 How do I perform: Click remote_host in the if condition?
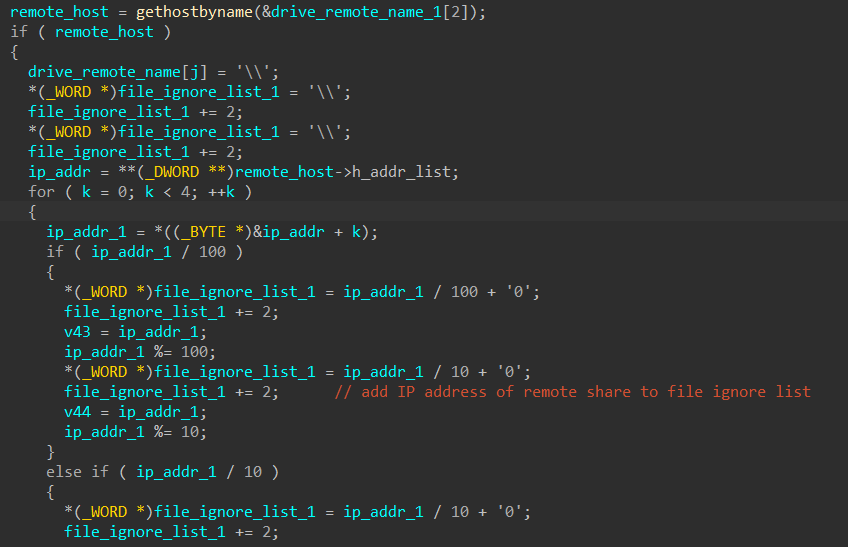tap(104, 32)
